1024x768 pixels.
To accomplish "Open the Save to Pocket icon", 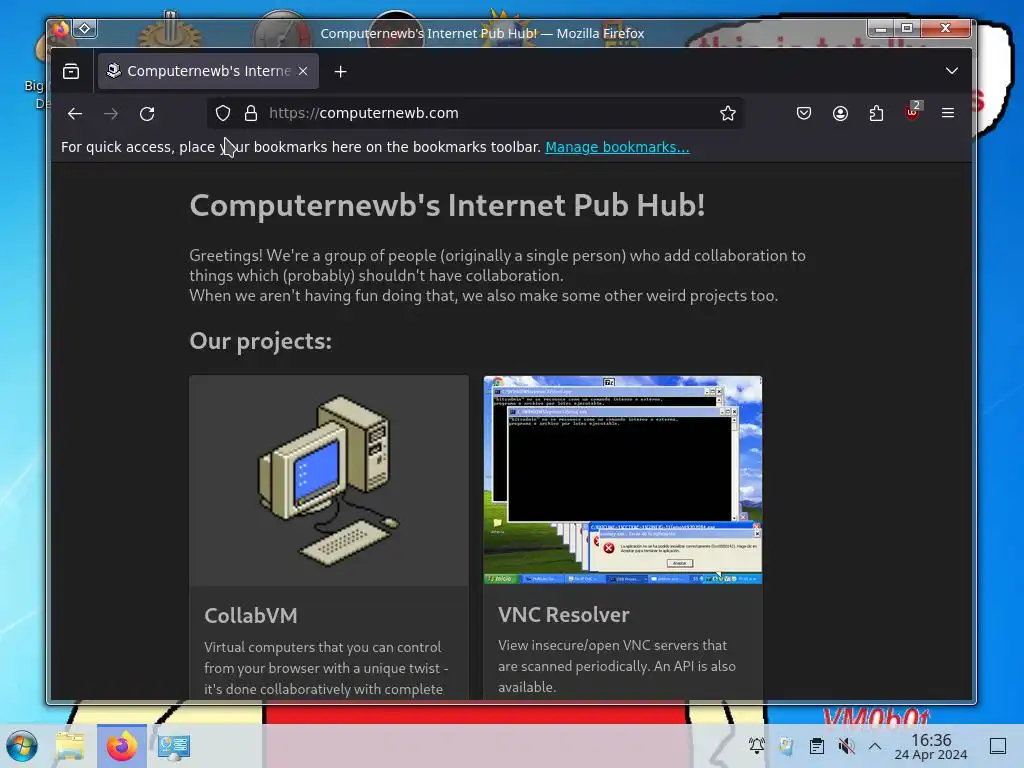I will pyautogui.click(x=804, y=113).
